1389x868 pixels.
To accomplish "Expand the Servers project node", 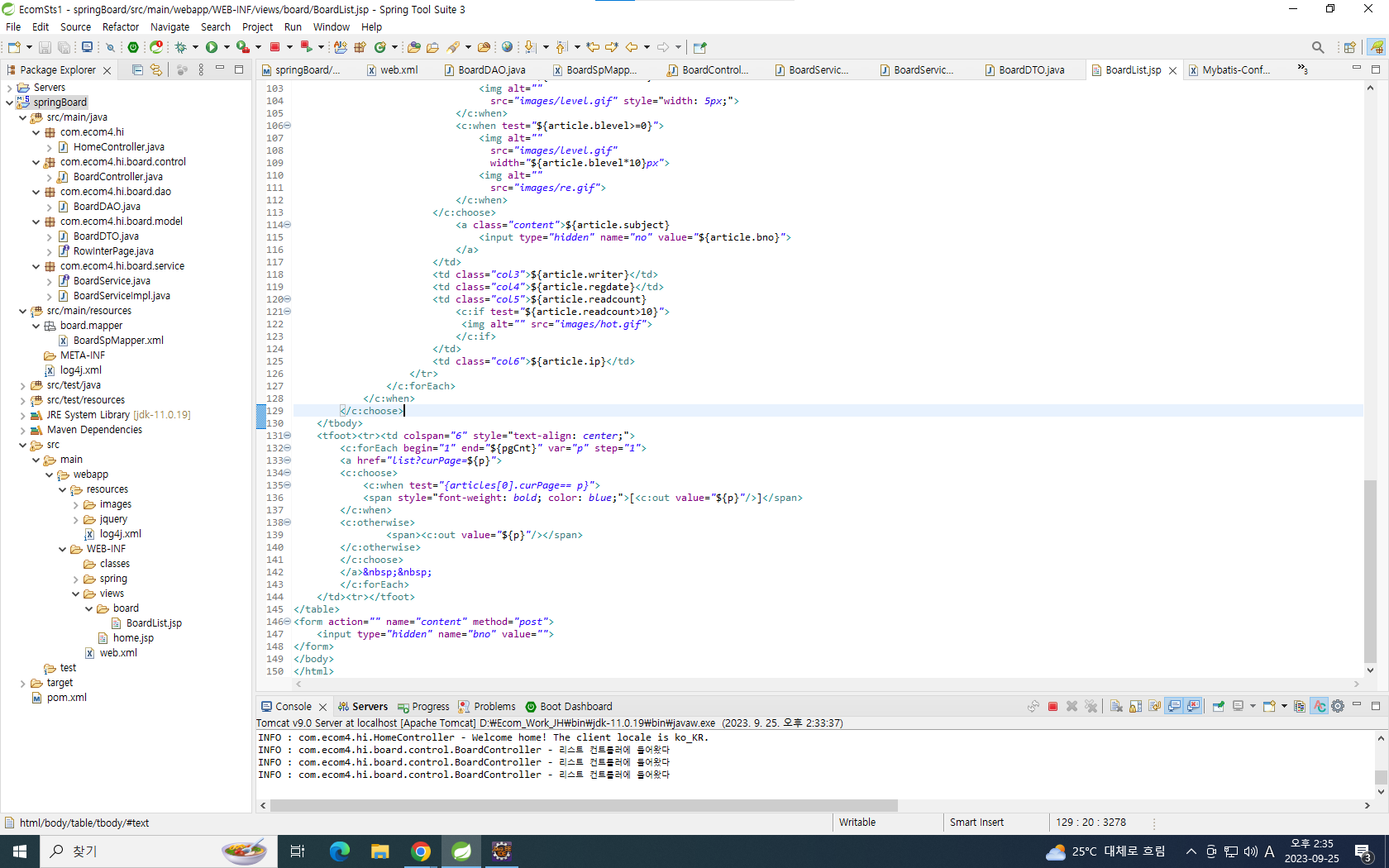I will tap(9, 88).
